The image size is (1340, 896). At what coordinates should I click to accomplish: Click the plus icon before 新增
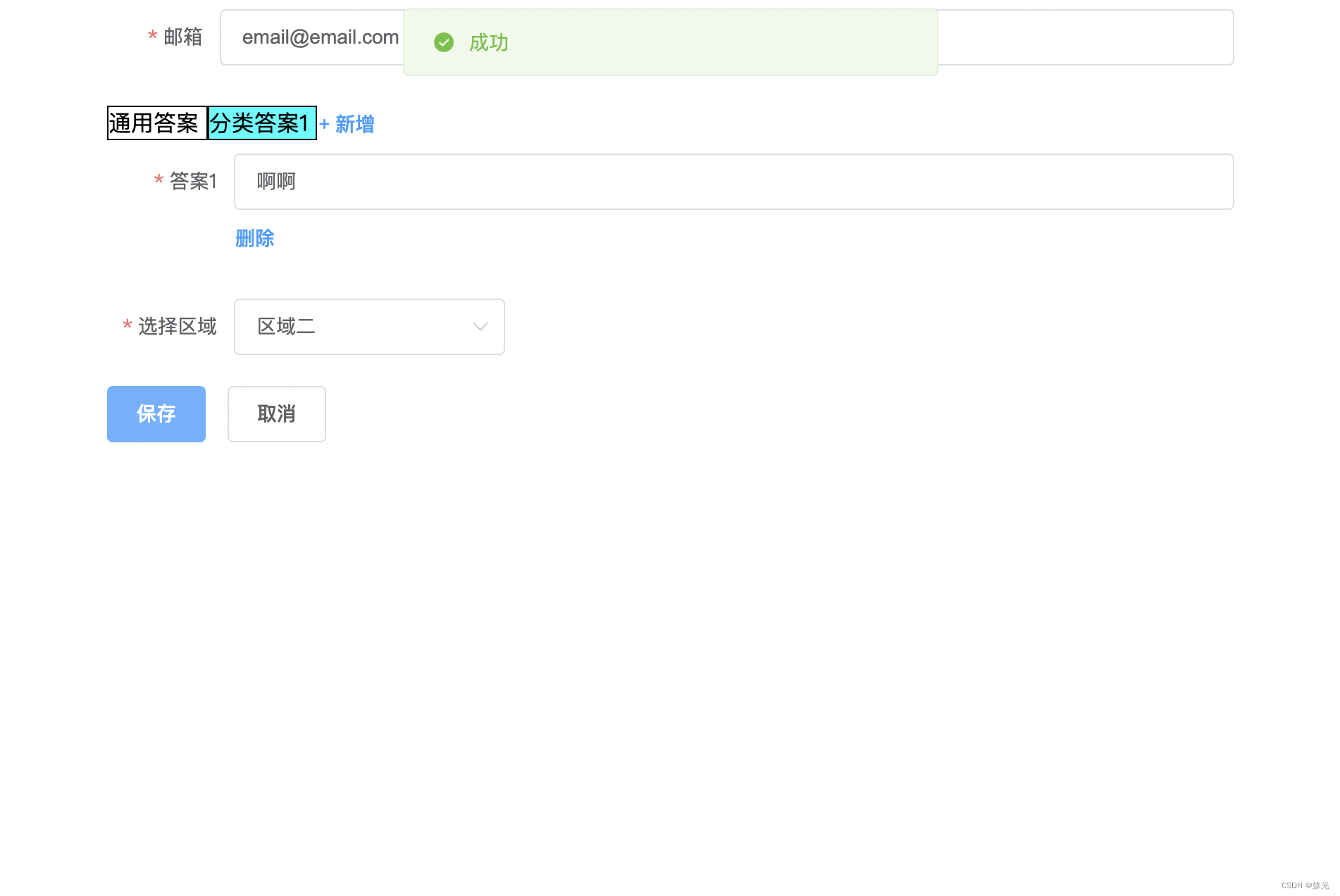325,124
